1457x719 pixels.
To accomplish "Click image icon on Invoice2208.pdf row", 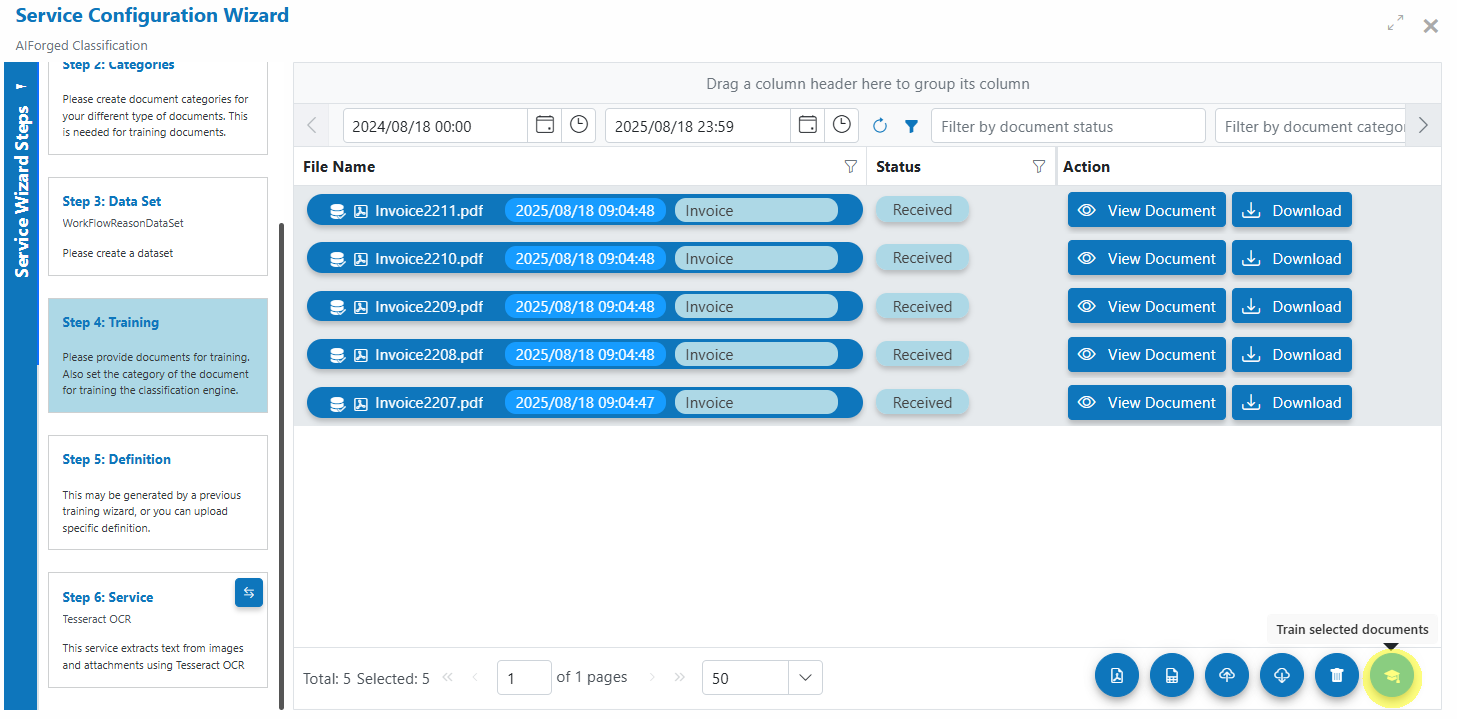I will (x=361, y=355).
